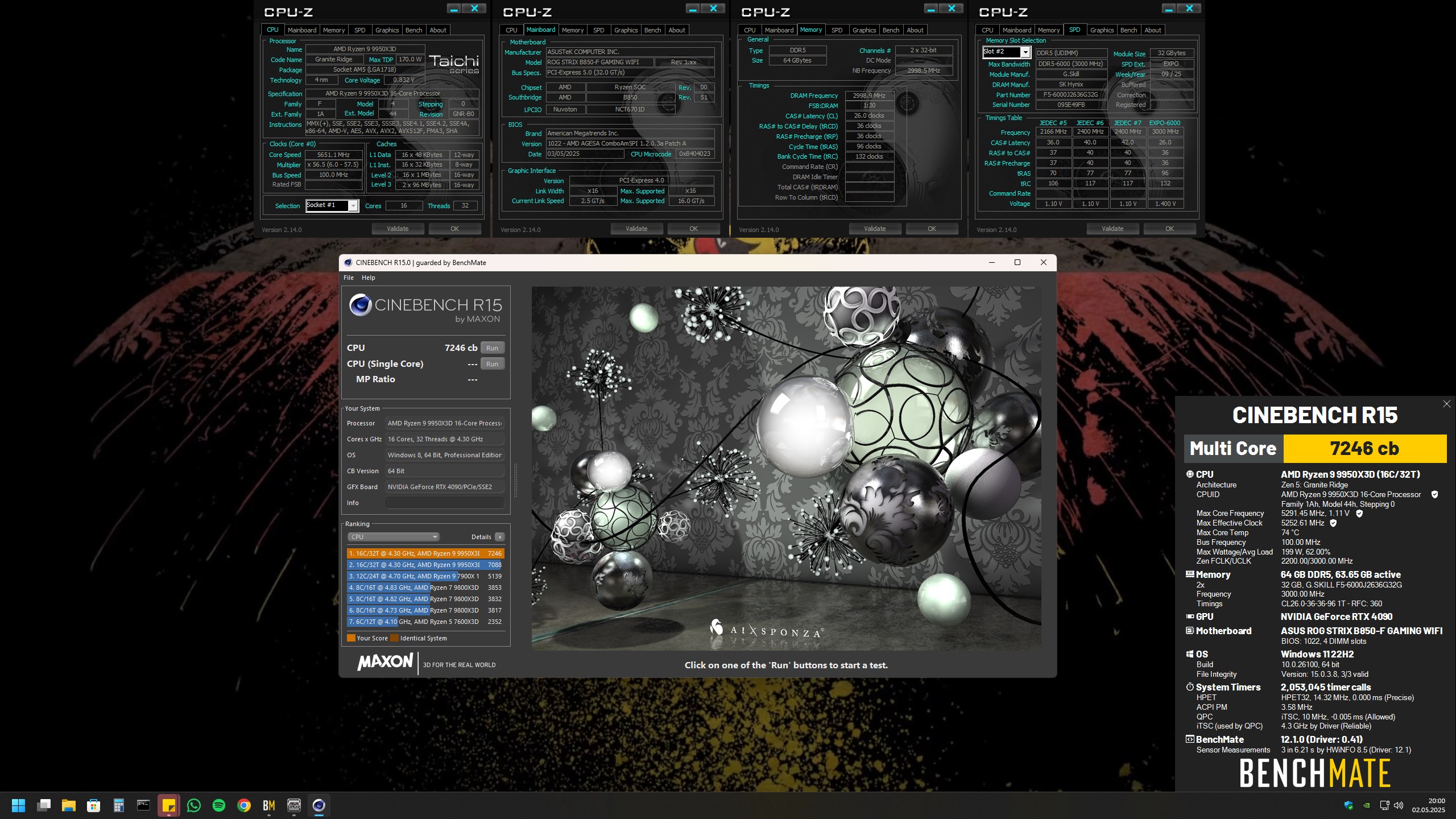The height and width of the screenshot is (819, 1456).
Task: Open the Help menu in Cinebench
Action: (x=369, y=278)
